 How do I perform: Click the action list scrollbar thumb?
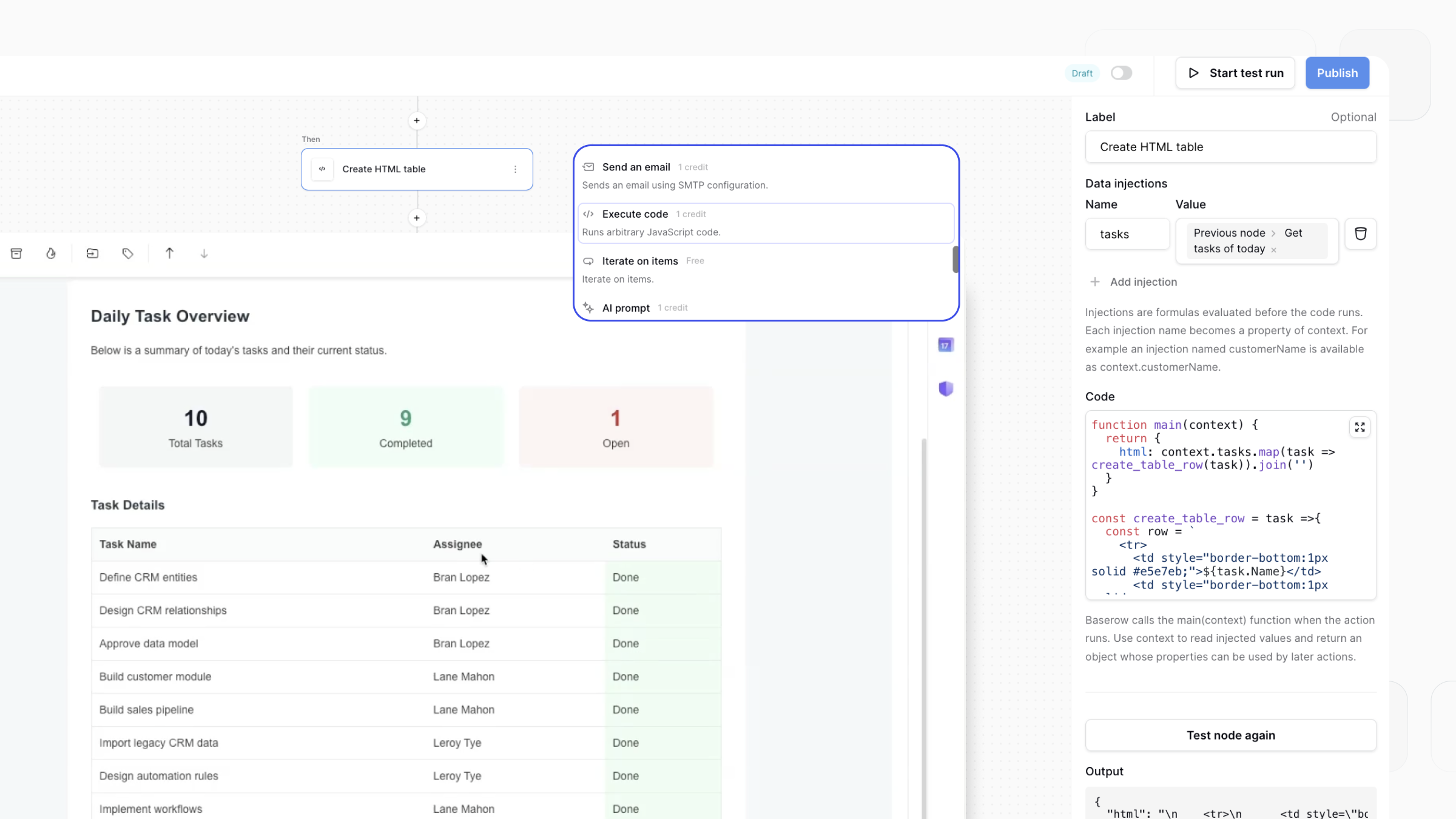(955, 260)
